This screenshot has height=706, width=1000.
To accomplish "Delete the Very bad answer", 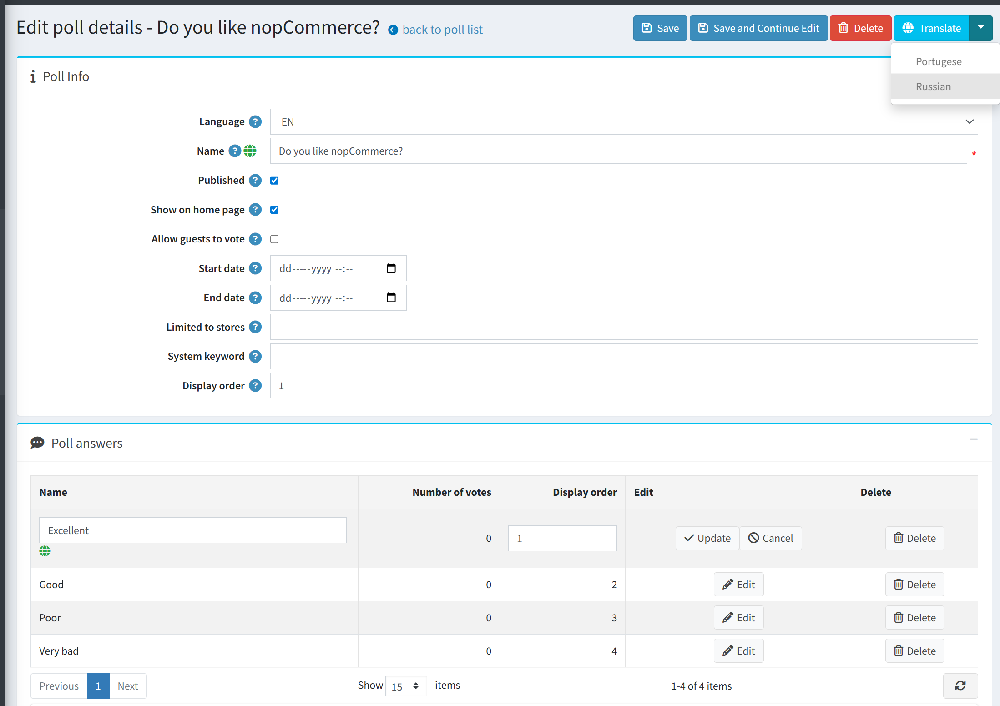I will tap(915, 651).
